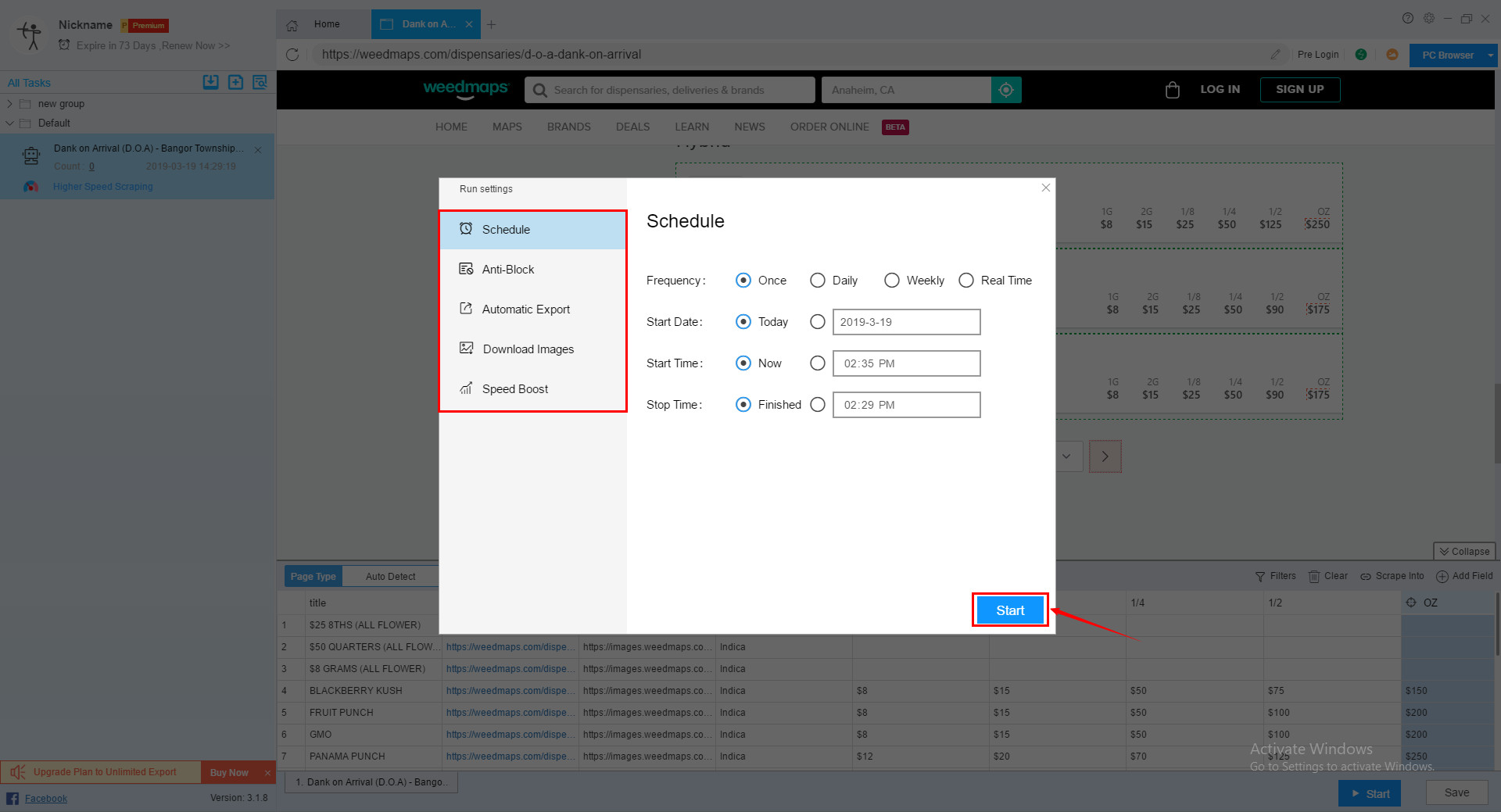The width and height of the screenshot is (1501, 812).
Task: Select Today as start date
Action: click(743, 322)
